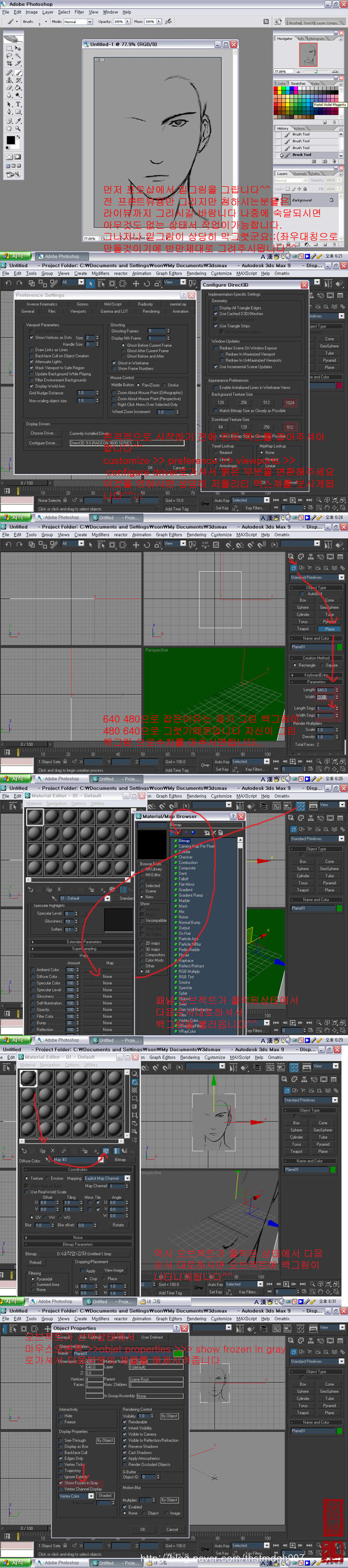Open the Opacity slider arrow in options bar
The image size is (348, 1568).
pos(127,21)
